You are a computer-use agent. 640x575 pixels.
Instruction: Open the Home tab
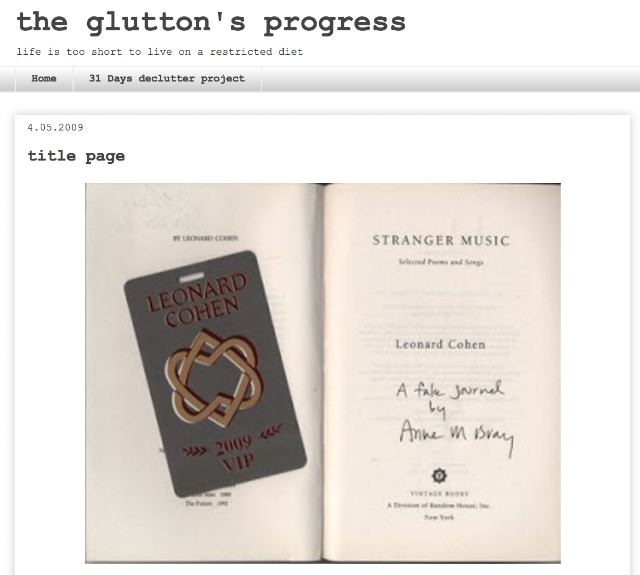point(44,78)
